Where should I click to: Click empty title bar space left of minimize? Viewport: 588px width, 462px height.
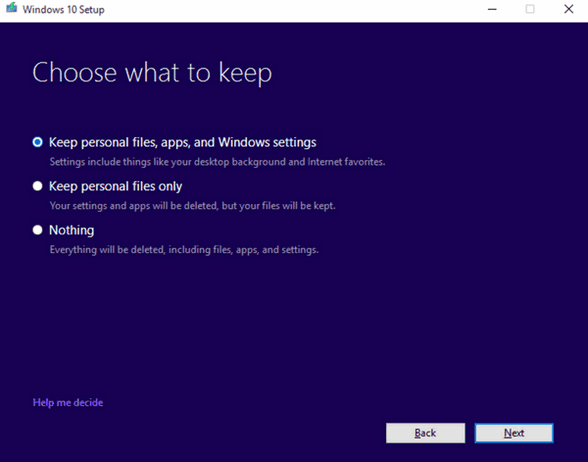[x=292, y=9]
